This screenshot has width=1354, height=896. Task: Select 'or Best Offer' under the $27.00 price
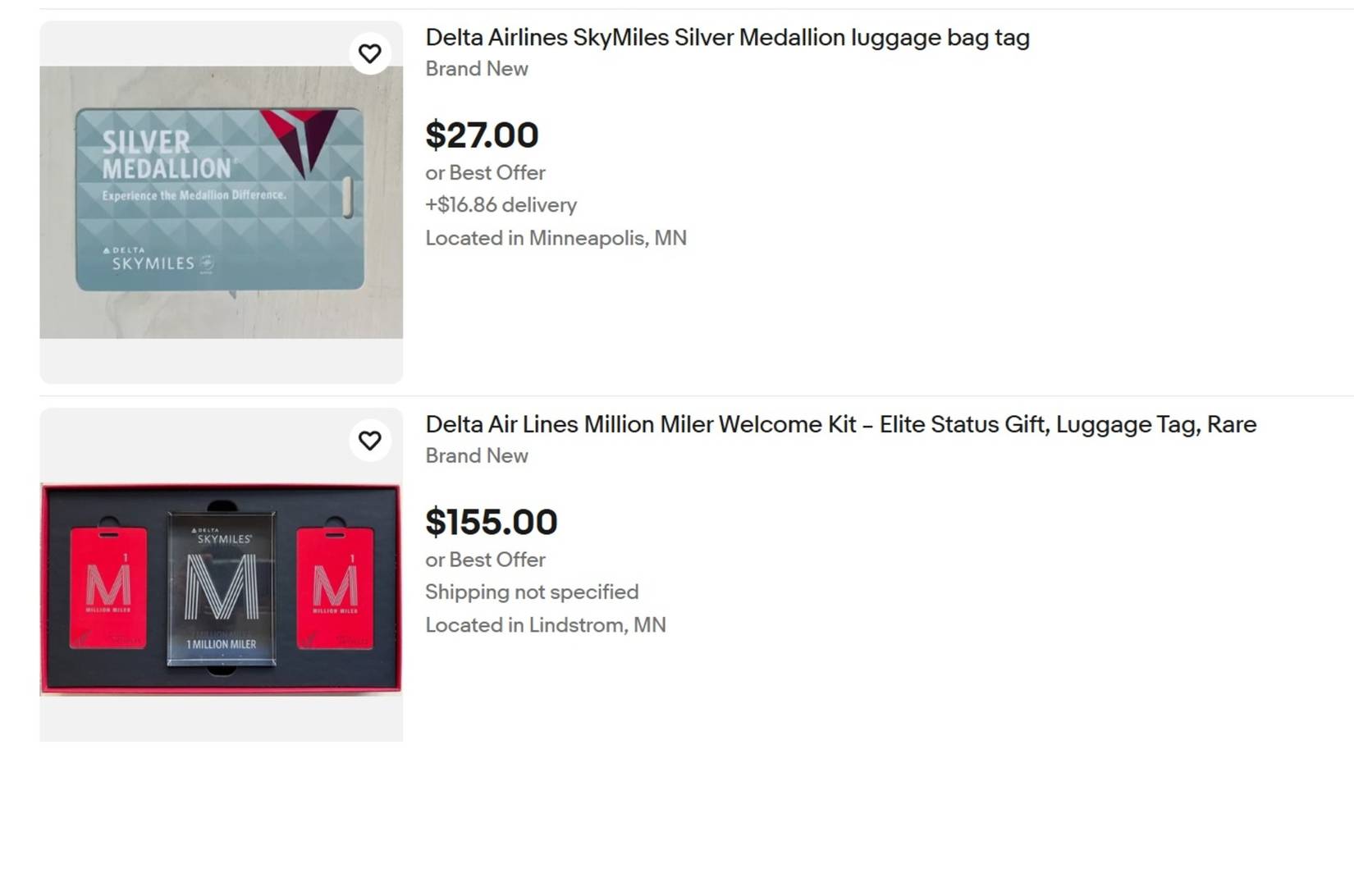485,173
